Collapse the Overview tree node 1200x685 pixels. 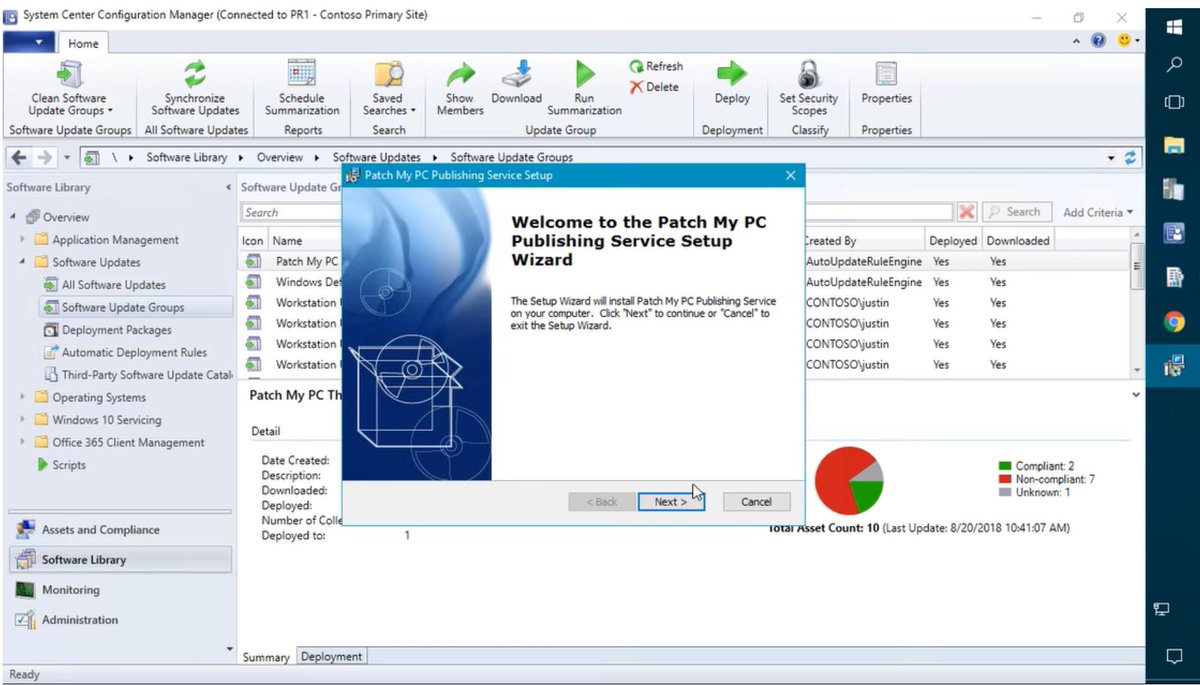13,217
